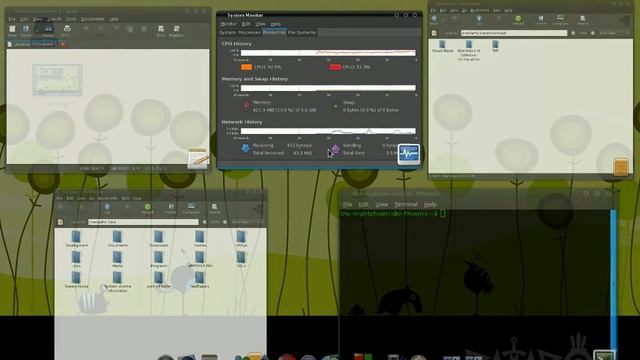Screen dimensions: 640x360
Task: Open Bookmarks menu in bottom-left file manager
Action: tap(107, 198)
